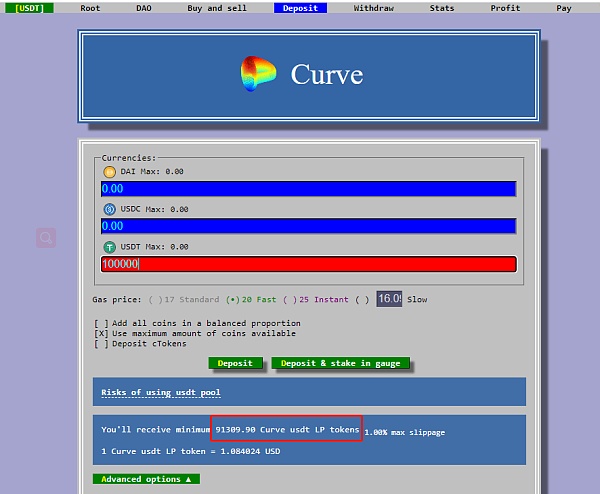
Task: Click the red USDT amount field
Action: 308,264
